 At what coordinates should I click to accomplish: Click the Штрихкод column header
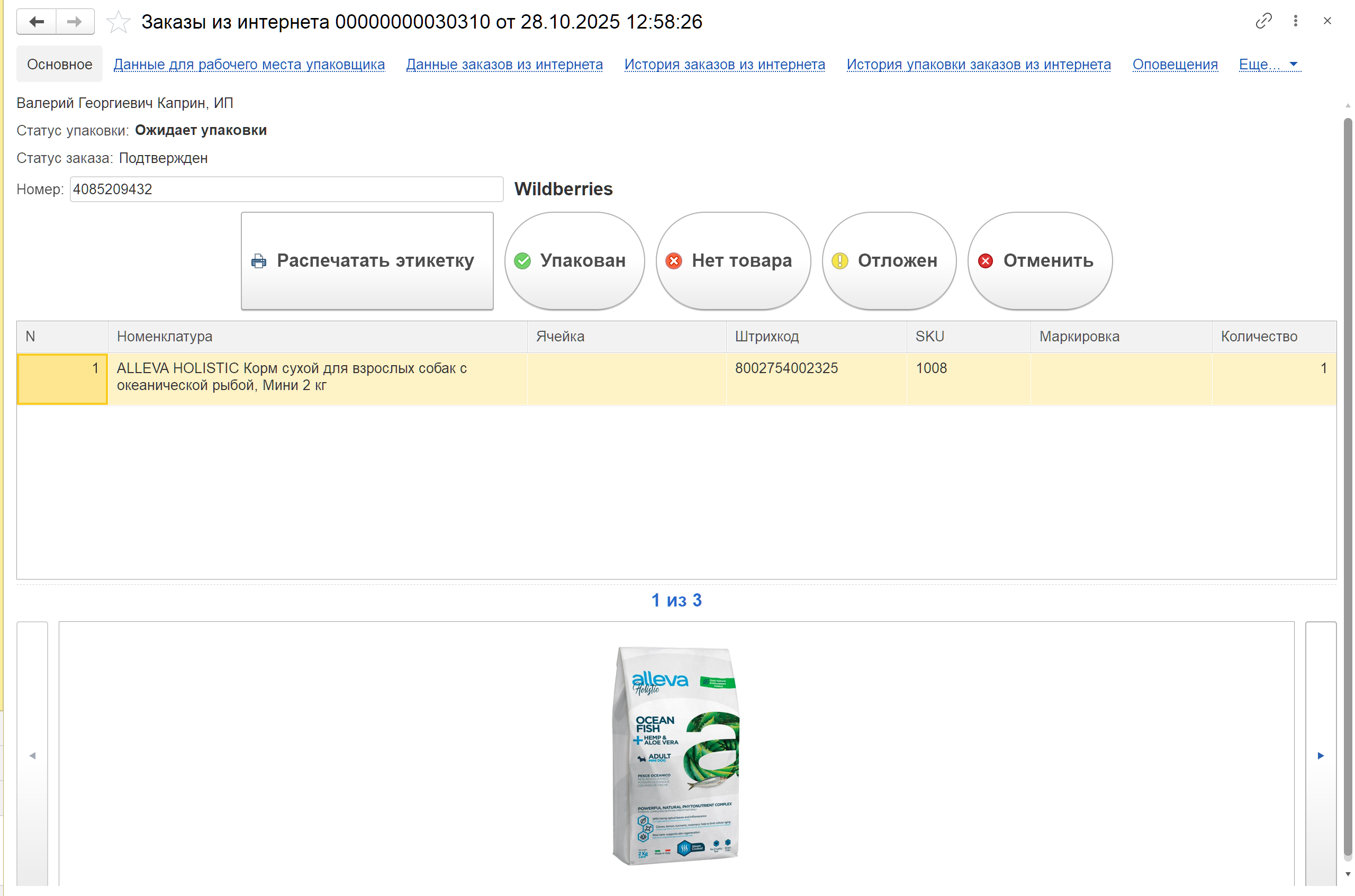816,337
